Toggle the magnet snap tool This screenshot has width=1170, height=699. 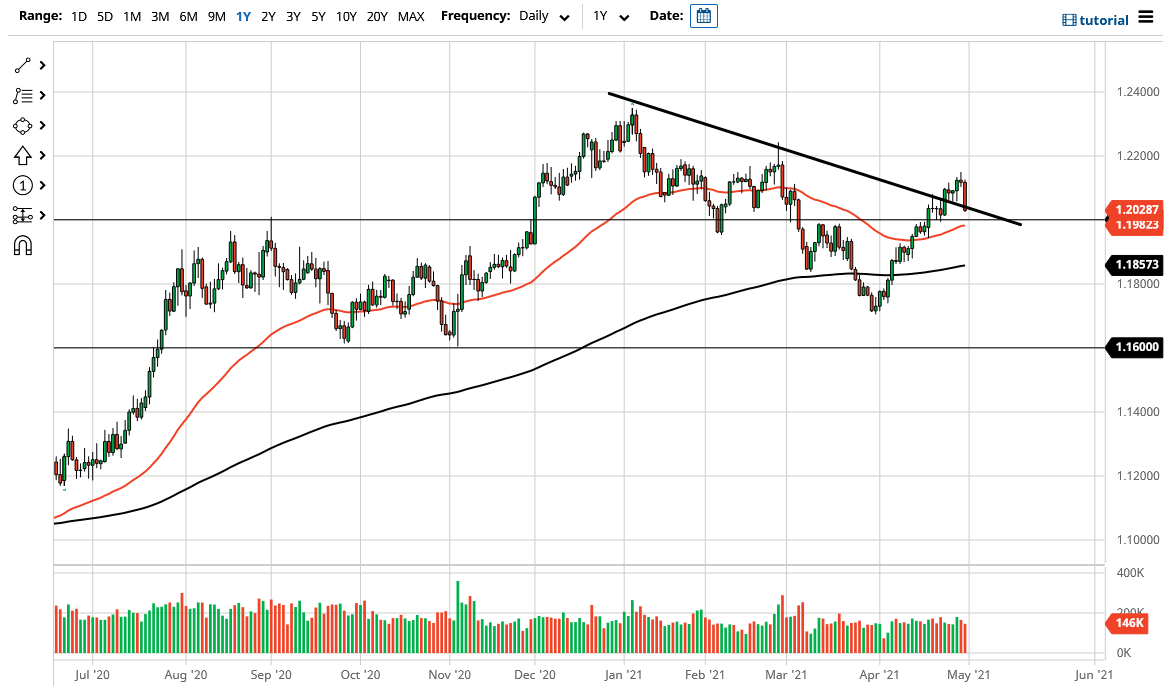click(x=22, y=245)
